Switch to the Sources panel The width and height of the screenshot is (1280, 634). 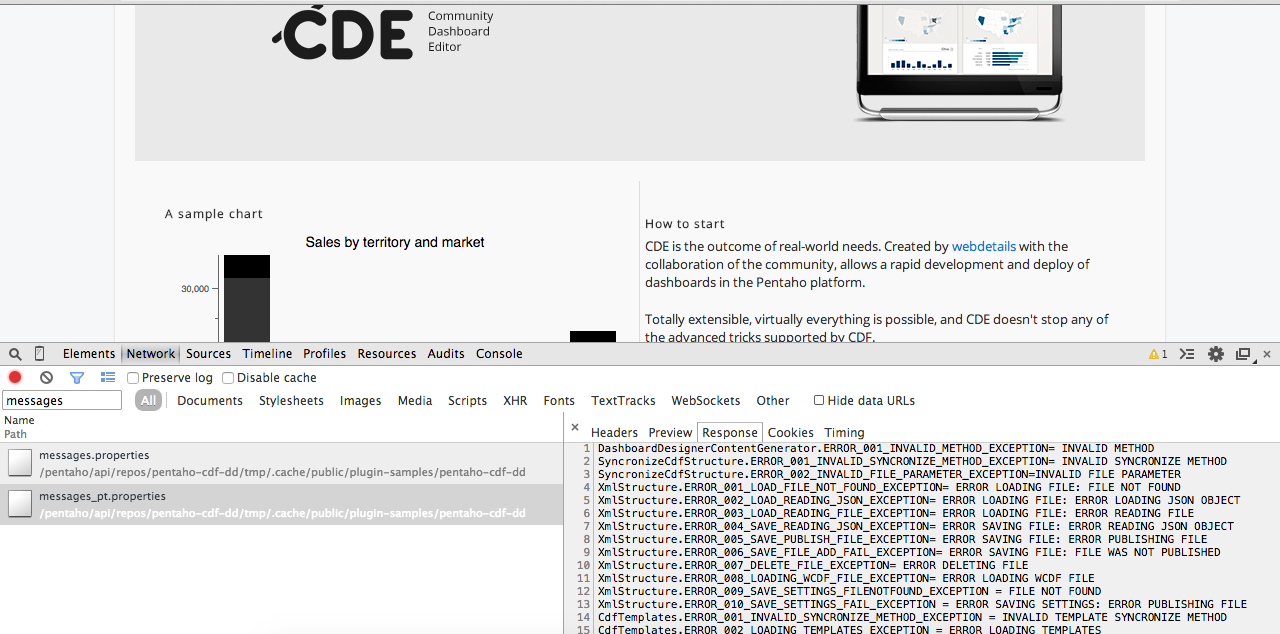pos(208,354)
